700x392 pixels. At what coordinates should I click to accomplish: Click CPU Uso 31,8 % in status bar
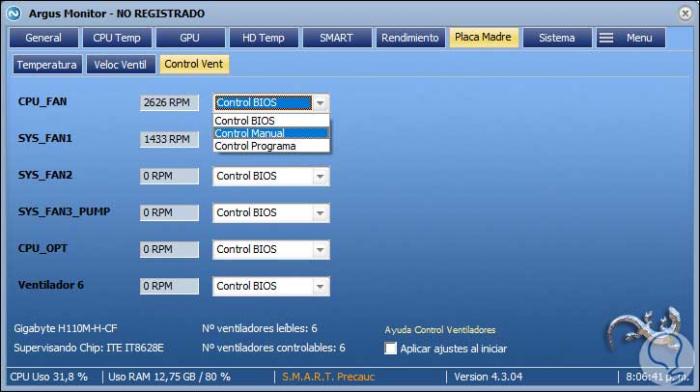click(49, 377)
